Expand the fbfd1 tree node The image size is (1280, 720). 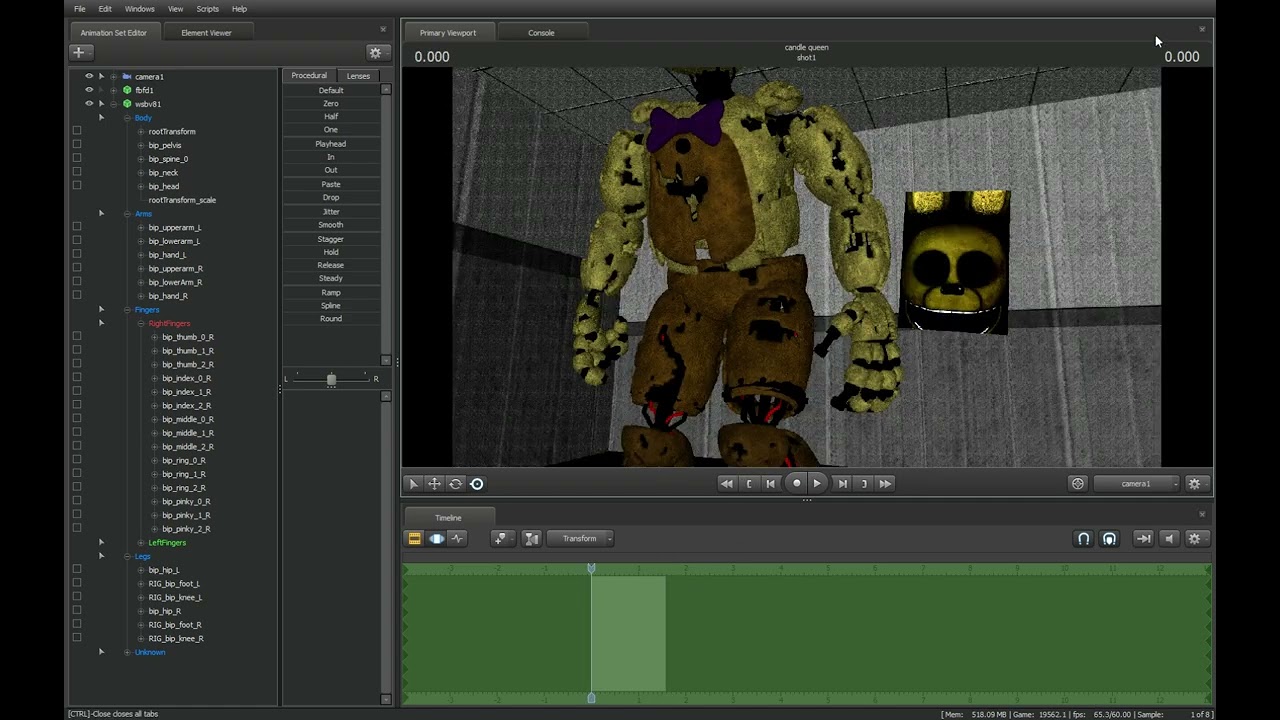(x=113, y=90)
